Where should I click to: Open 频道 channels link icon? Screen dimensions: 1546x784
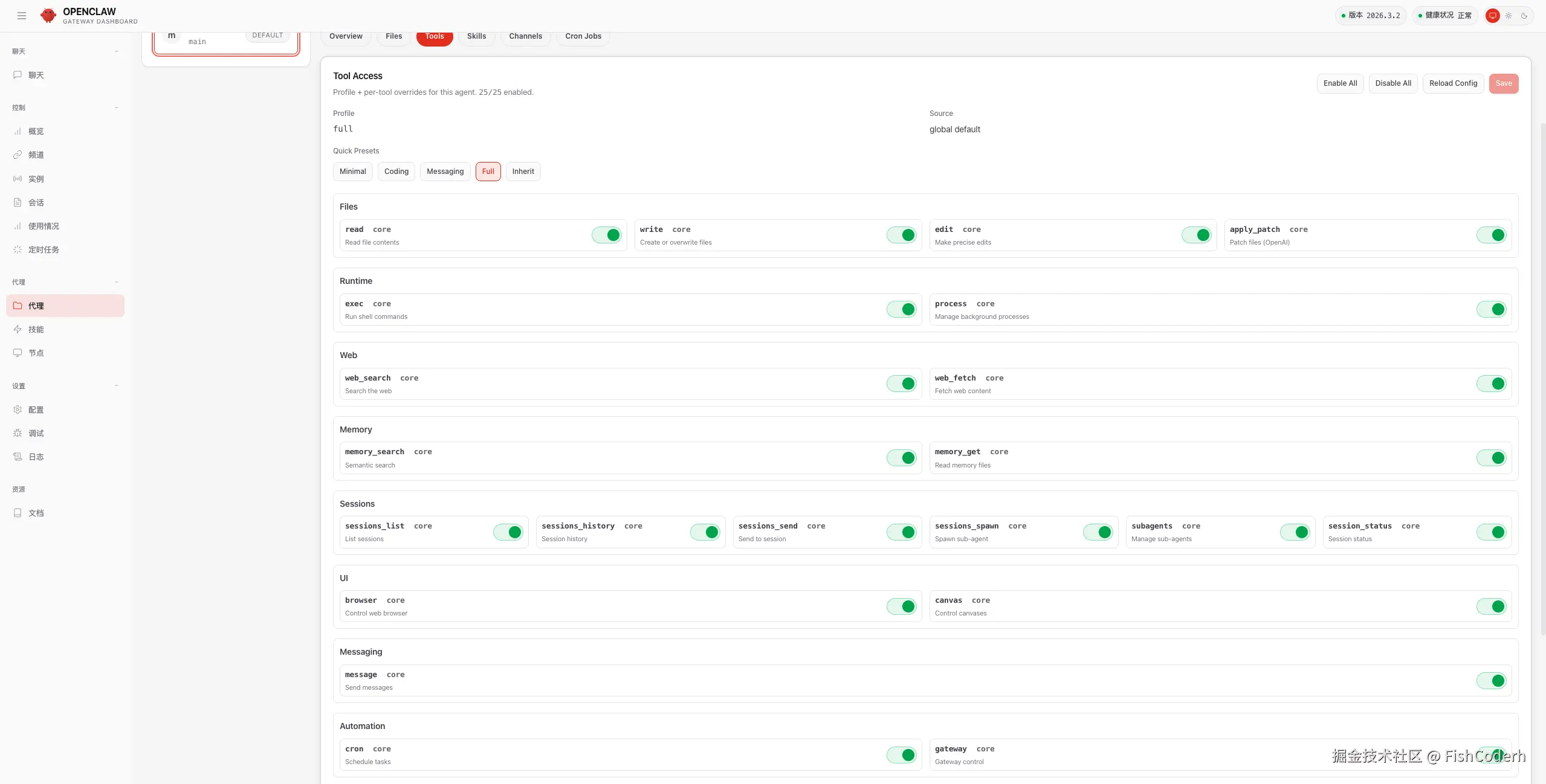tap(18, 155)
